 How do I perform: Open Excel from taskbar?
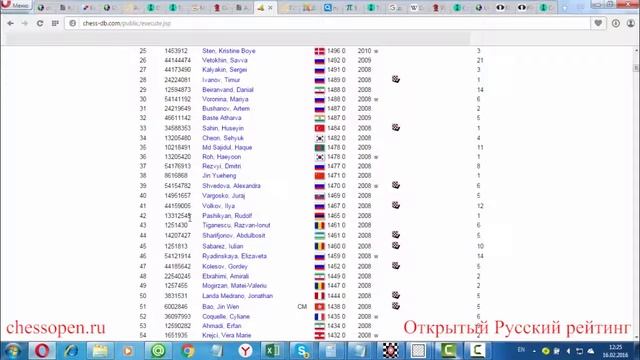[x=273, y=351]
